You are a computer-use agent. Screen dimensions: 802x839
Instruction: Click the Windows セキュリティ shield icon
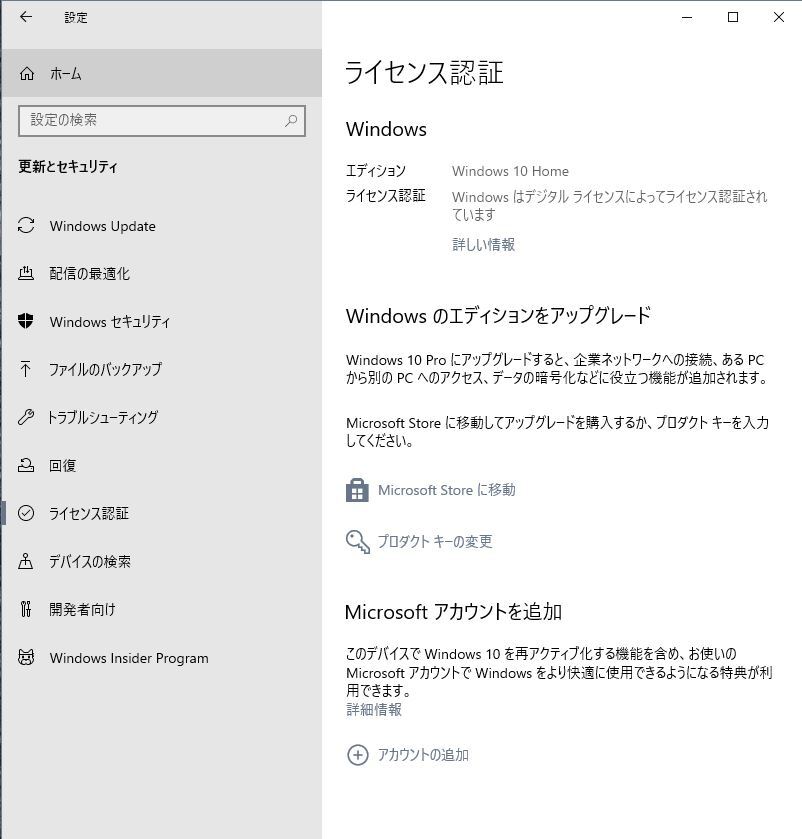click(x=26, y=321)
